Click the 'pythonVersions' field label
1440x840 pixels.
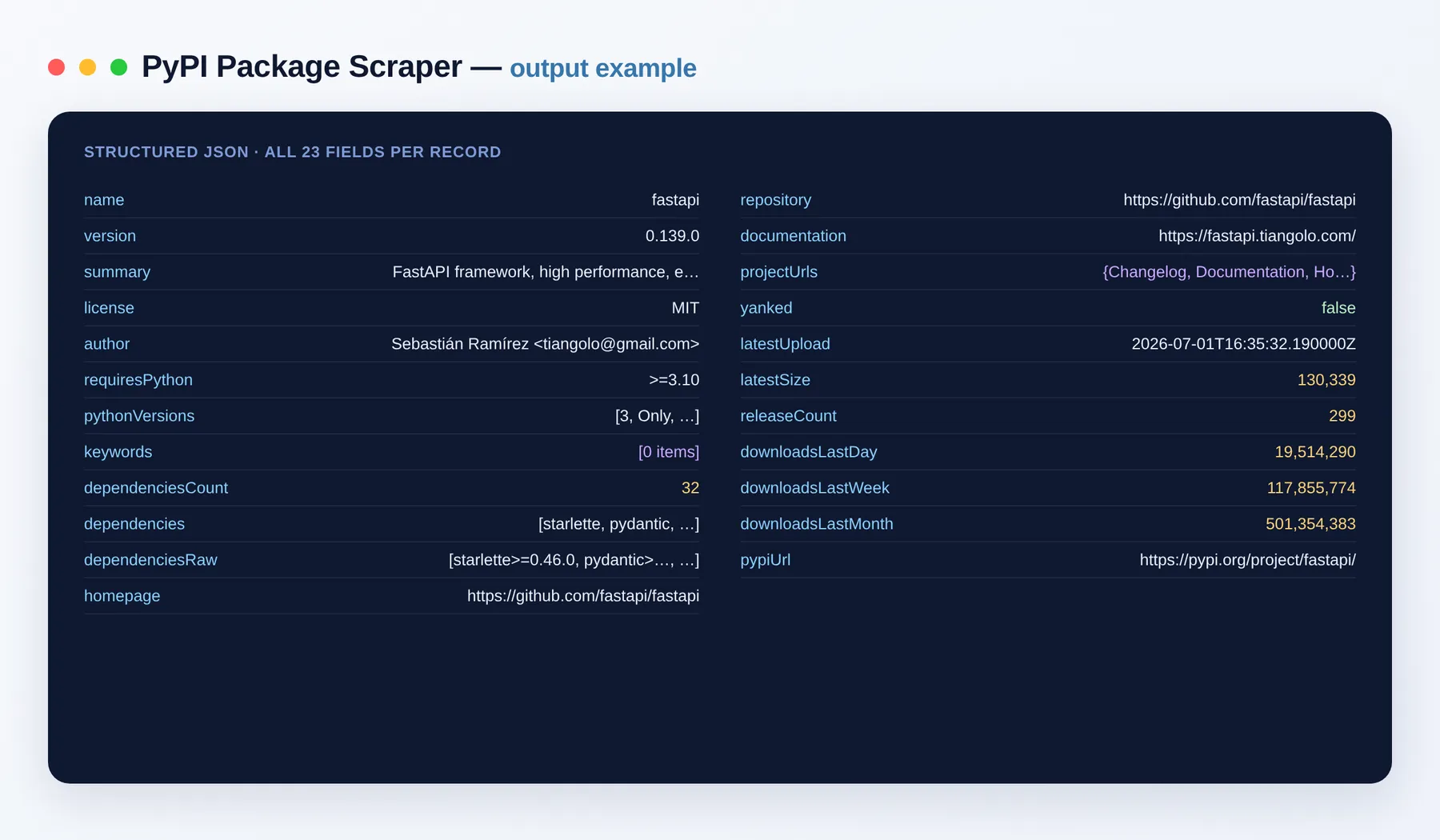click(139, 416)
